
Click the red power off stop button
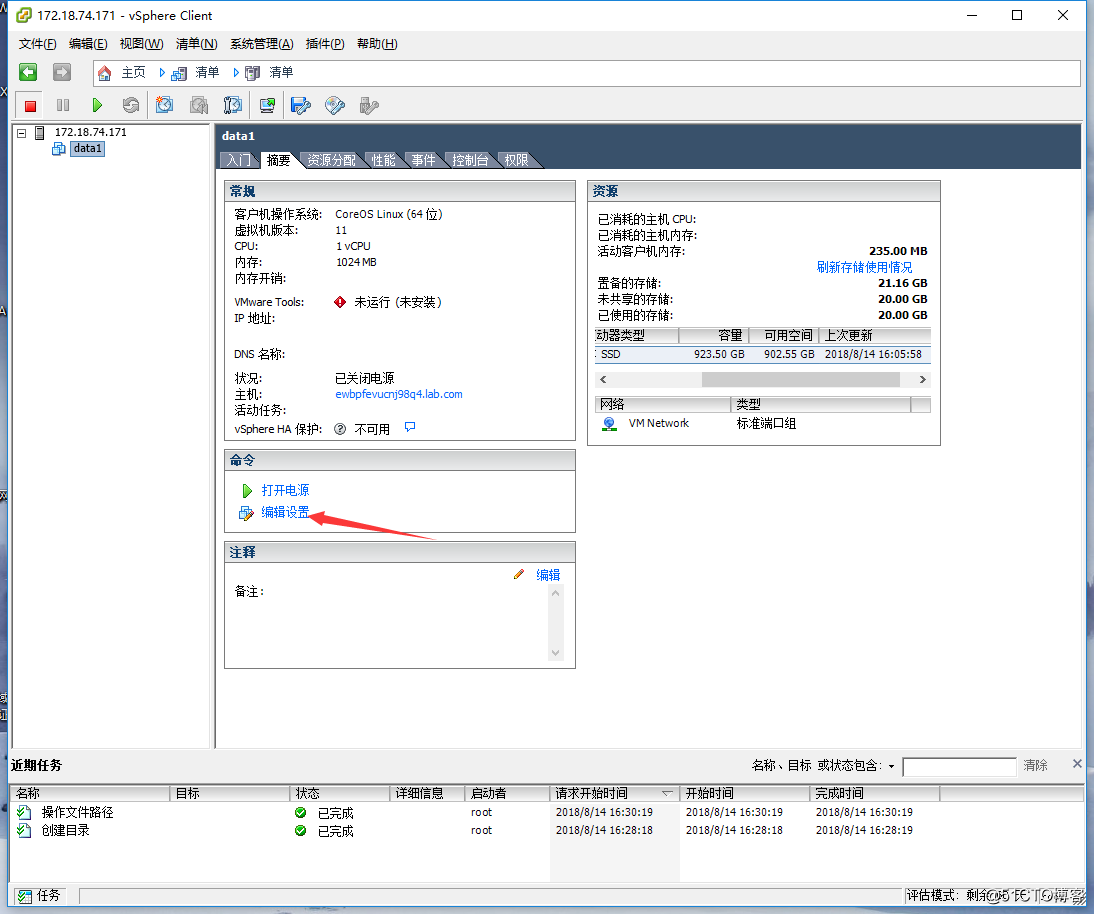pos(30,105)
